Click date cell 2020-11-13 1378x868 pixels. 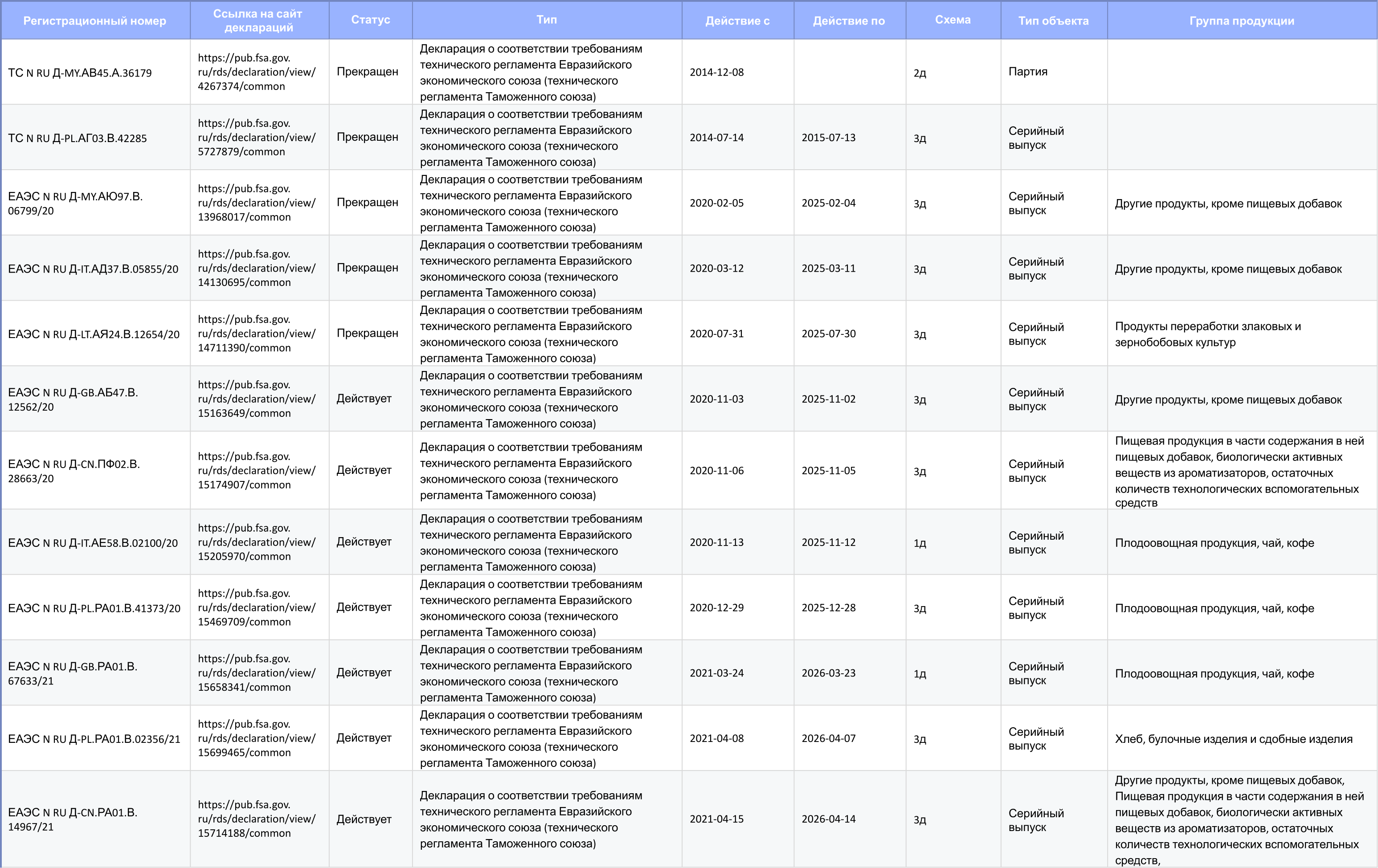click(716, 542)
